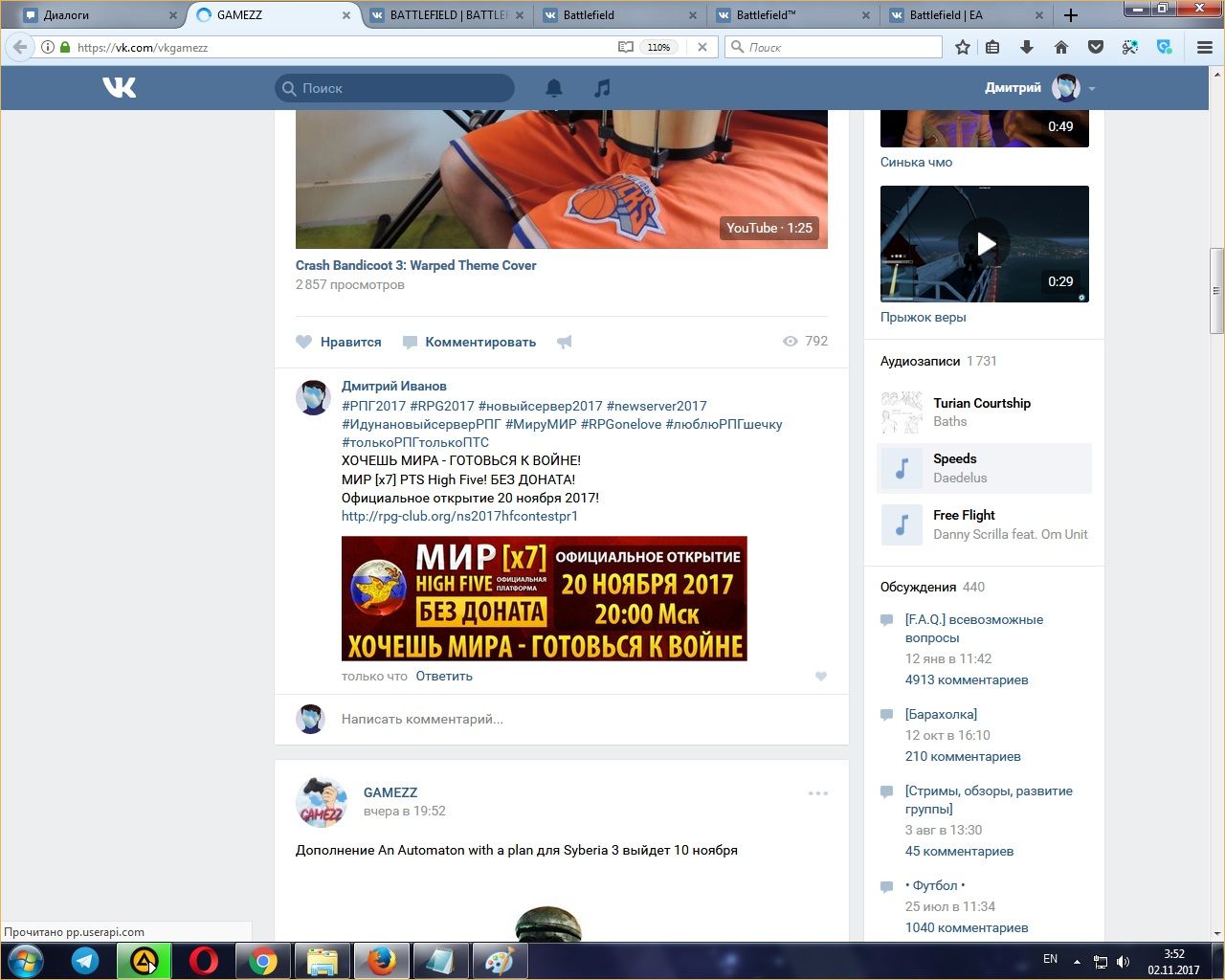Screen dimensions: 1225x980
Task: Open bookmarks library clipboard icon
Action: coord(992,47)
